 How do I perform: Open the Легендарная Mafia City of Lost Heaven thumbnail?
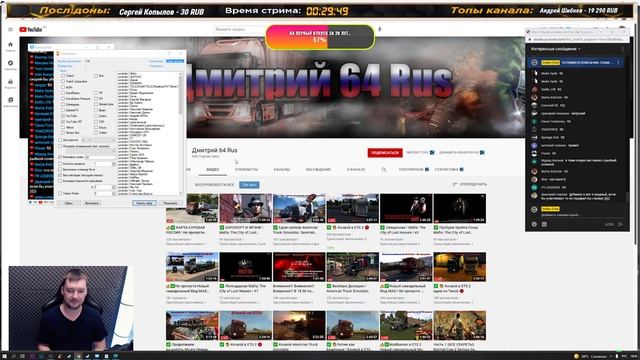click(245, 267)
